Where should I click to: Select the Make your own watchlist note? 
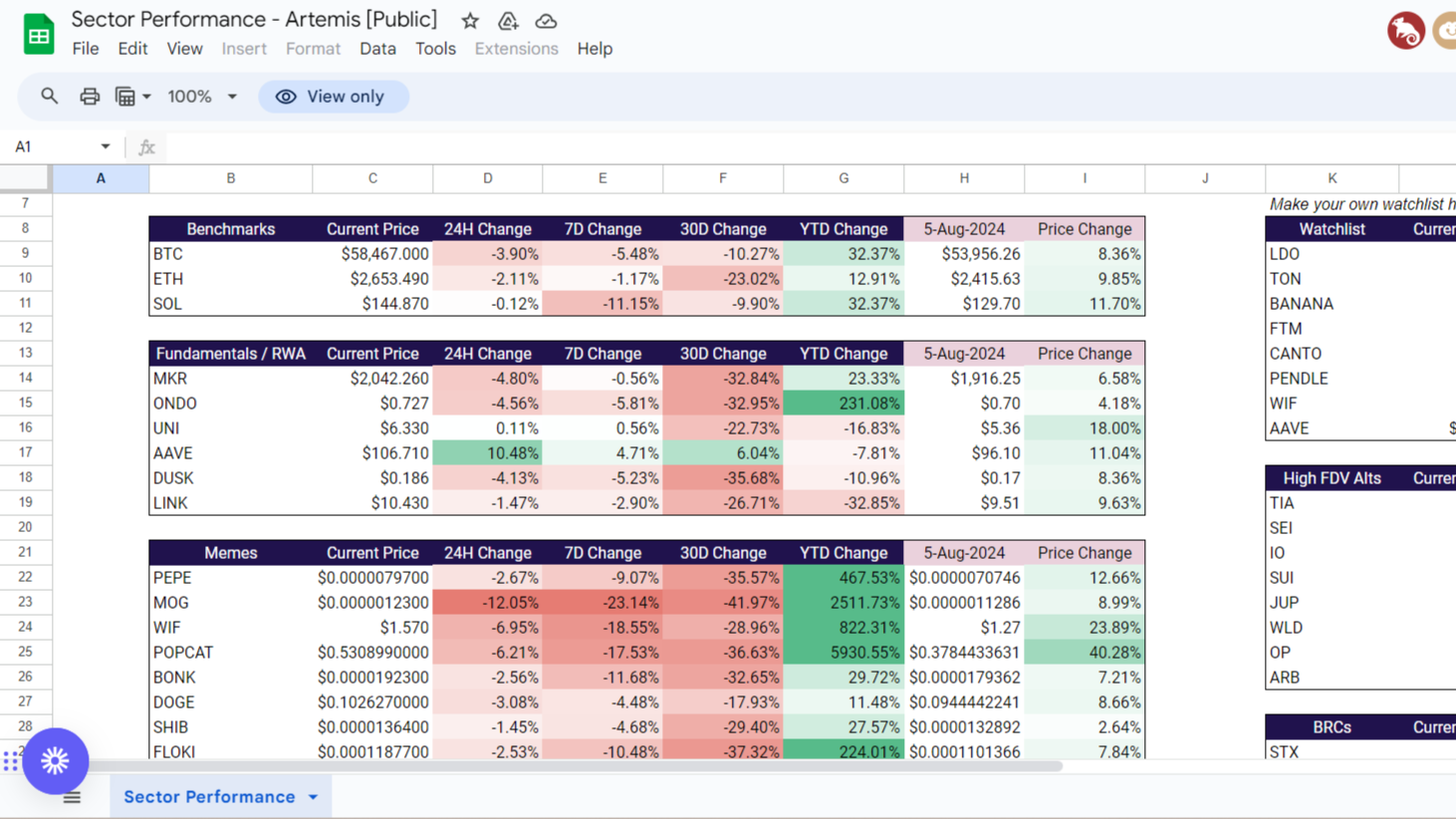click(x=1361, y=204)
